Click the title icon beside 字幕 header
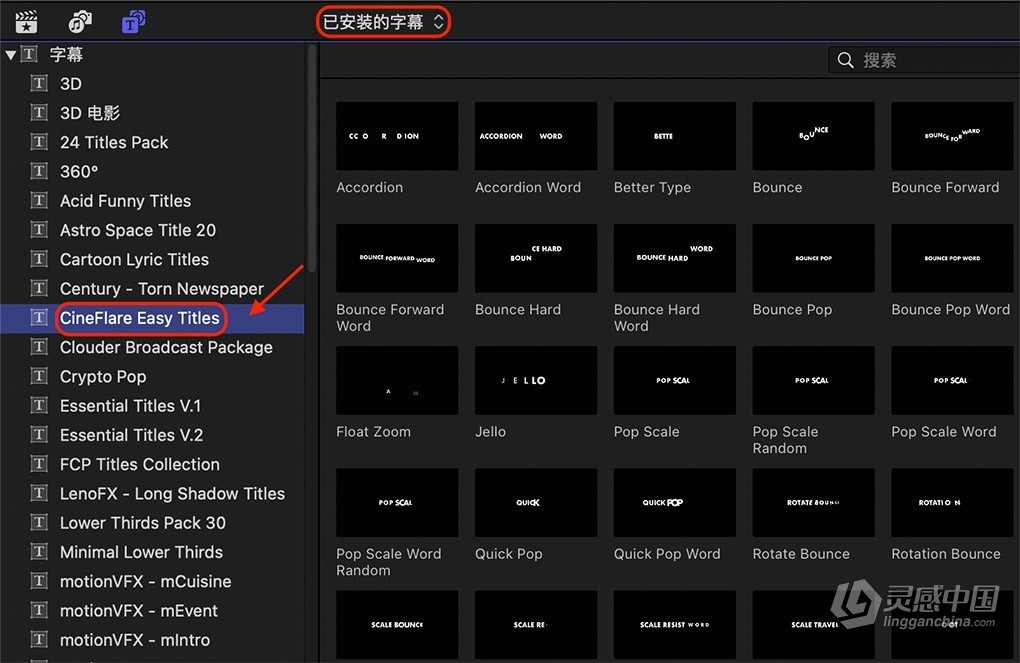The image size is (1020, 663). [x=29, y=54]
